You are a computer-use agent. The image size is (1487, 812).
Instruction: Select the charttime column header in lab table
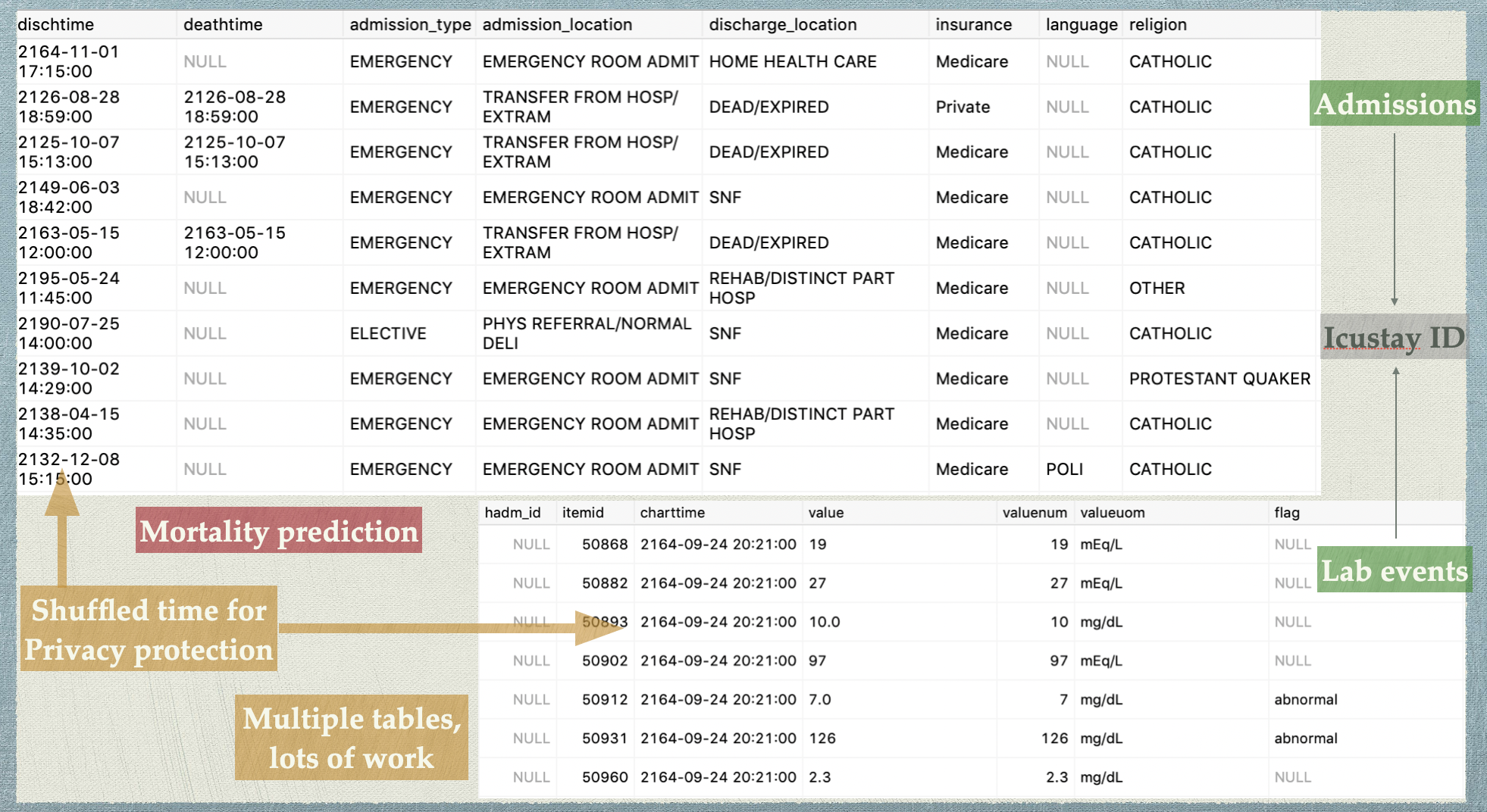[672, 513]
